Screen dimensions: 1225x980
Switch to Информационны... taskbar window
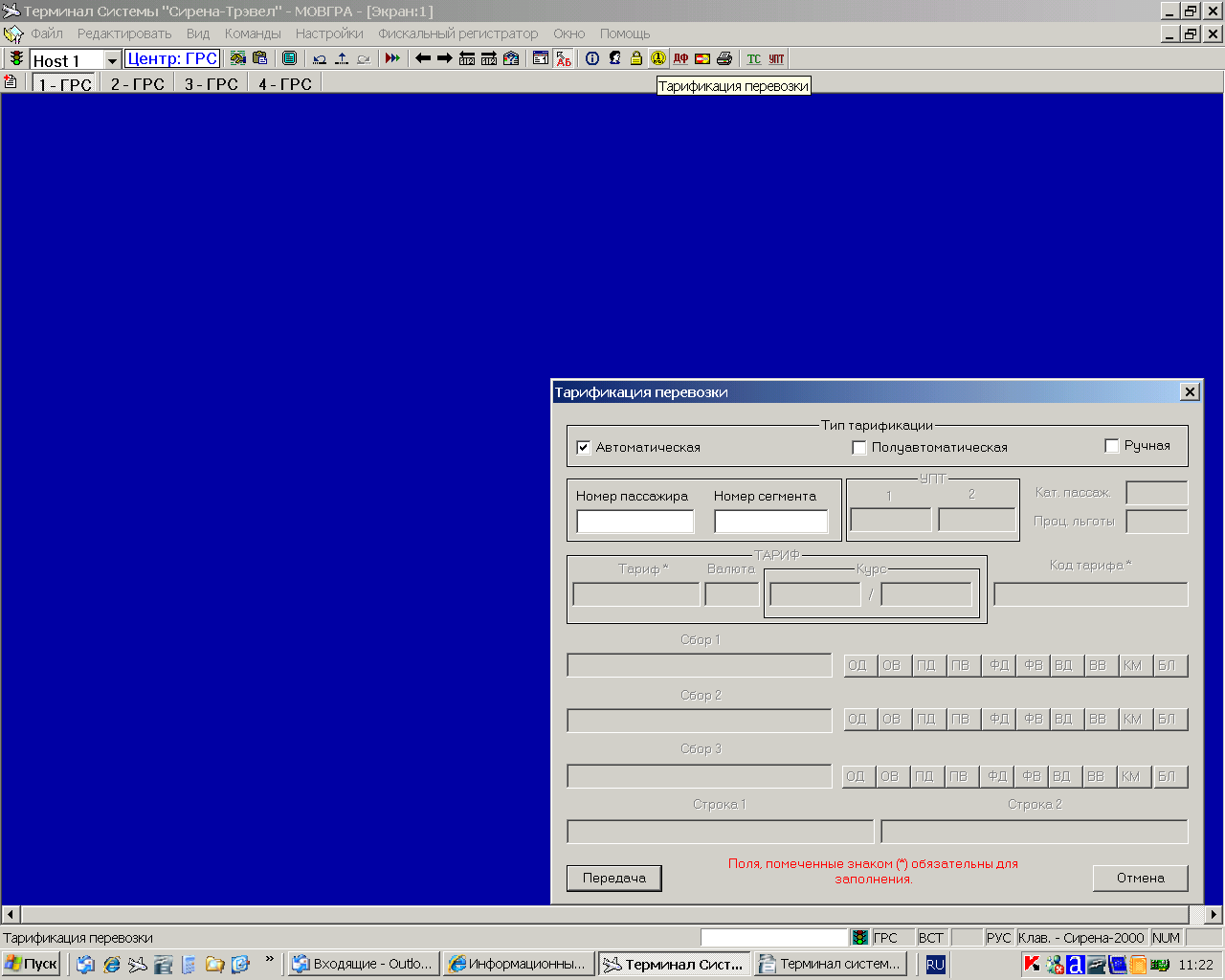519,964
